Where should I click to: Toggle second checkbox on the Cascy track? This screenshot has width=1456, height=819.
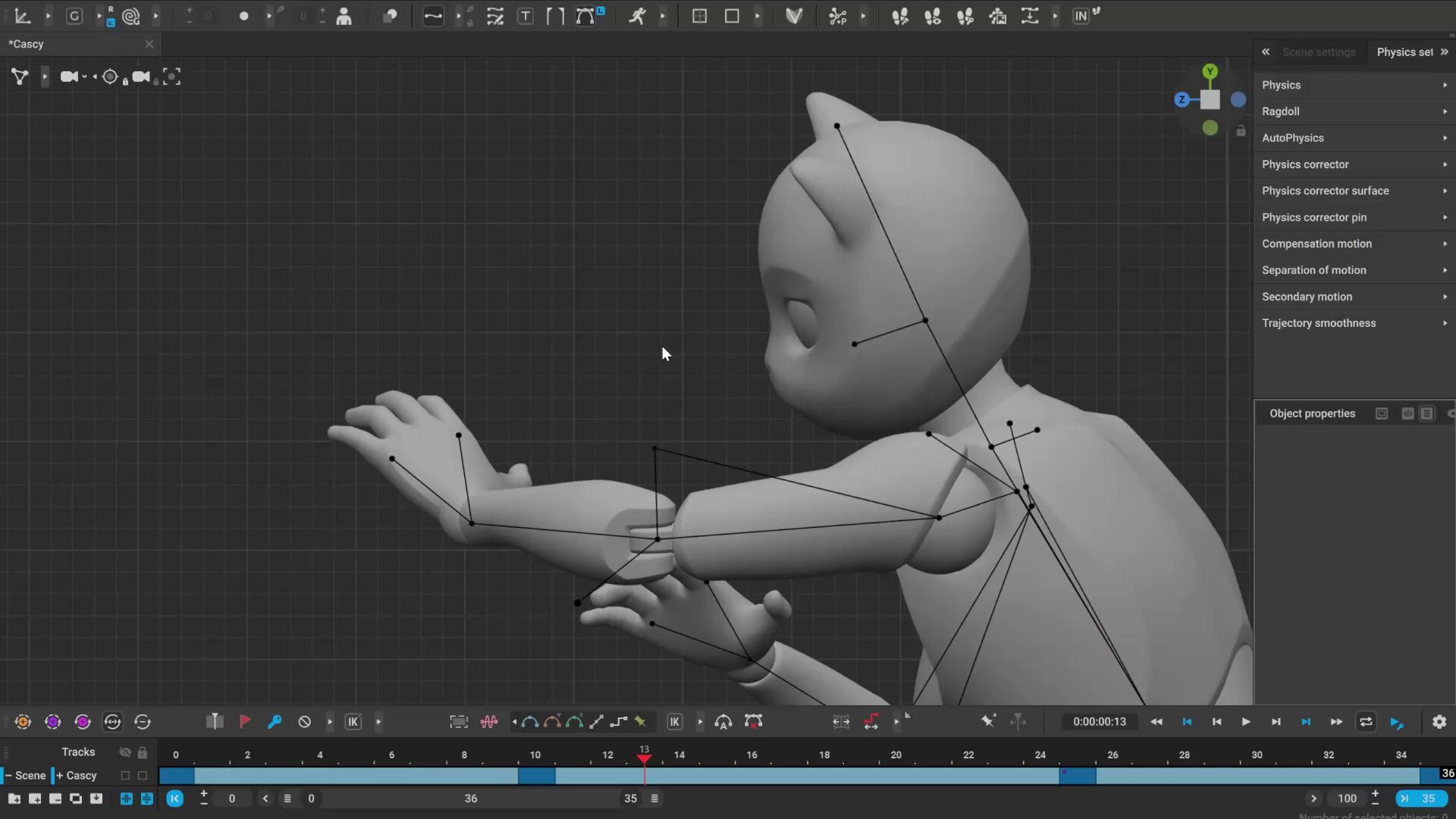click(143, 776)
